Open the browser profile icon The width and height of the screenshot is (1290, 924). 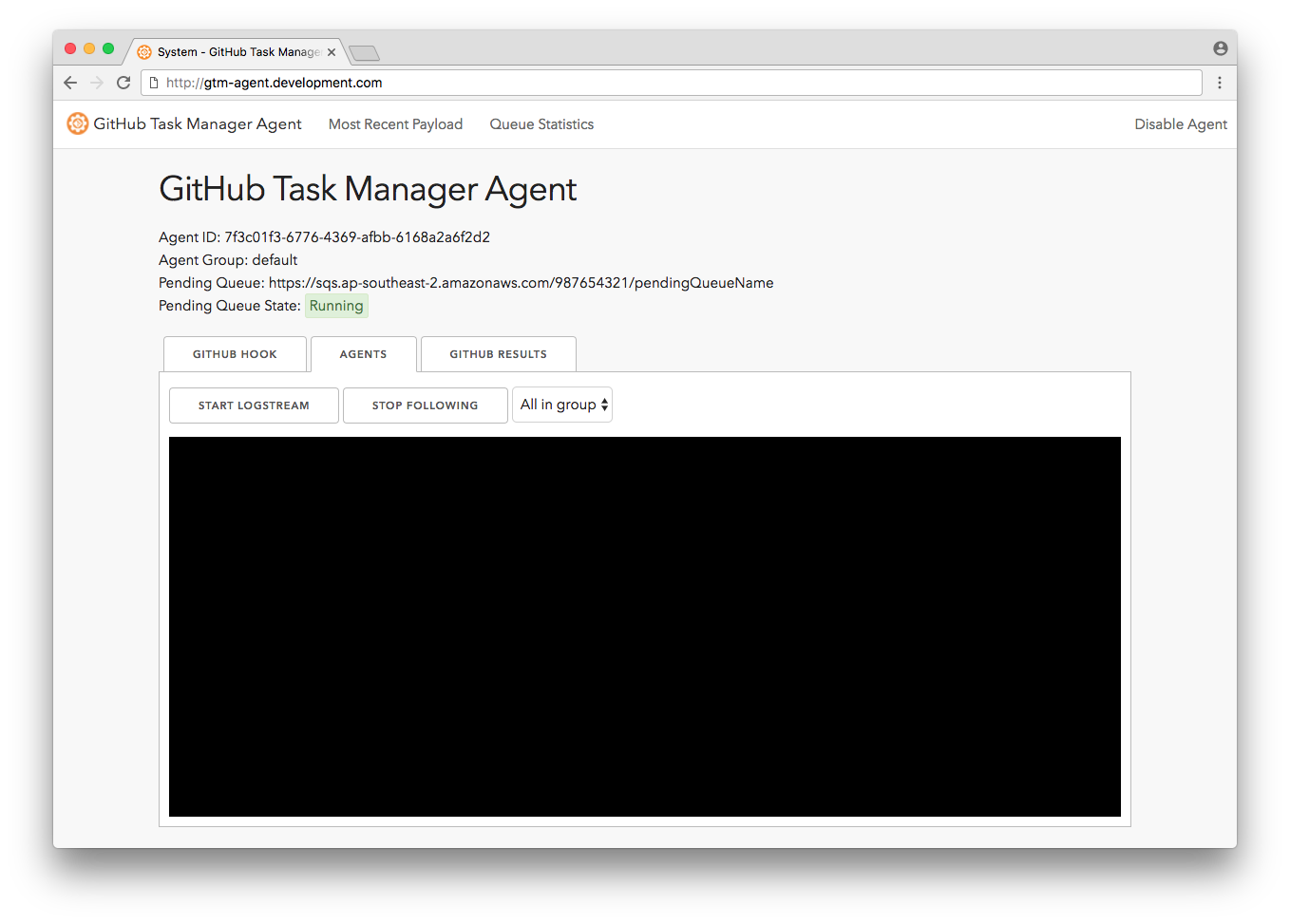pyautogui.click(x=1220, y=47)
